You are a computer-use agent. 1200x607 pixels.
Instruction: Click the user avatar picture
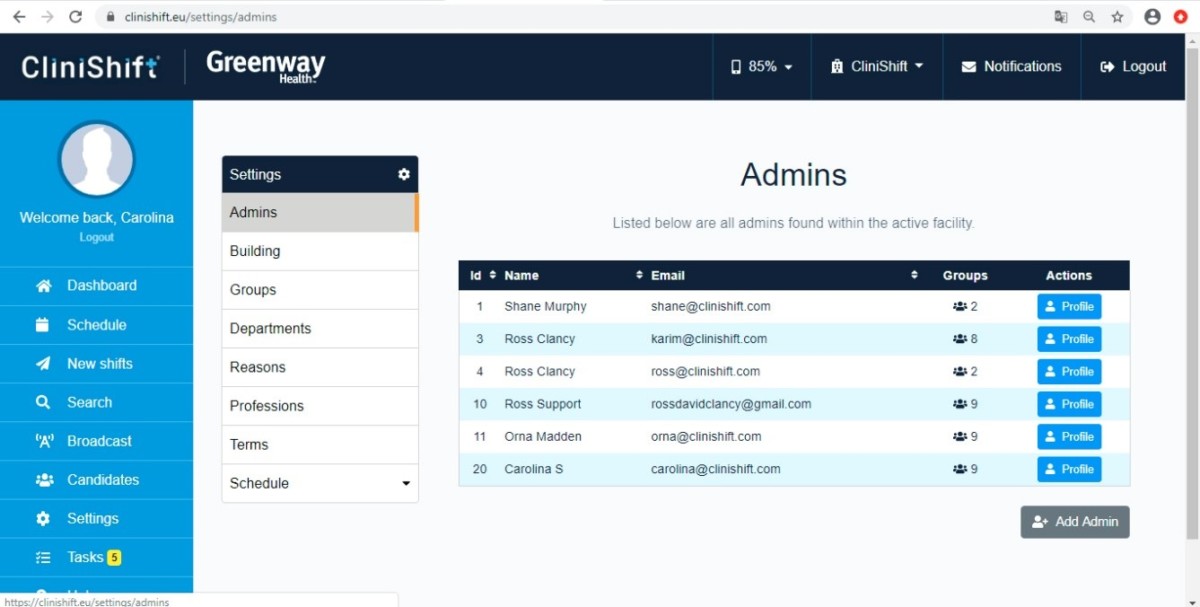pyautogui.click(x=97, y=159)
